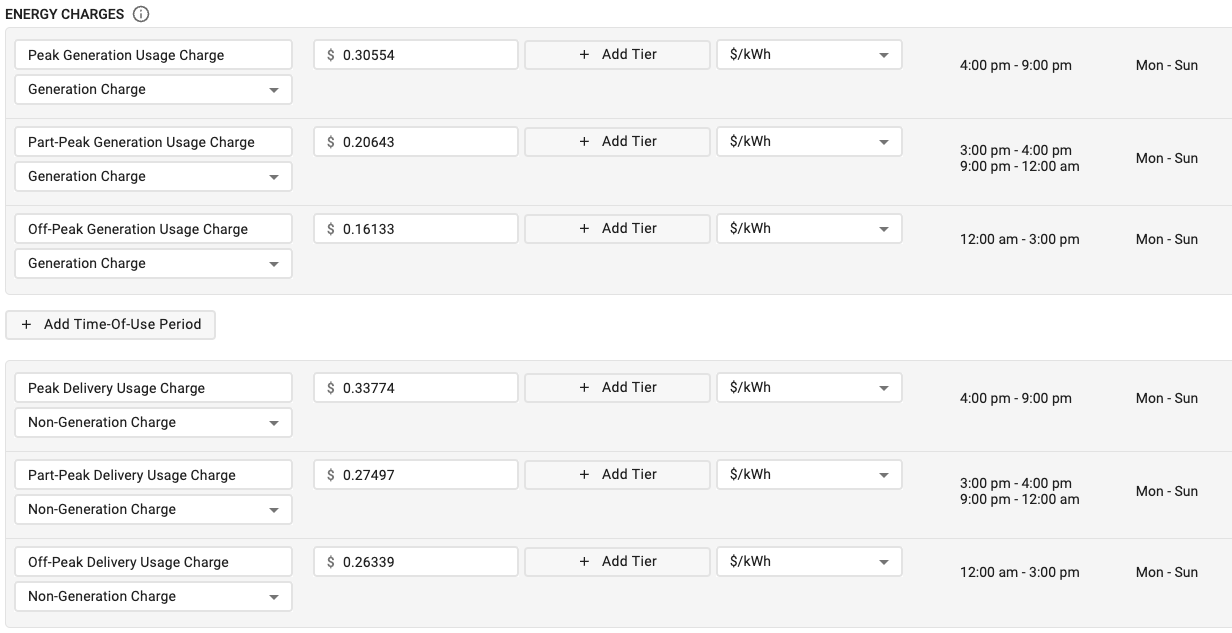Viewport: 1232px width, 633px height.
Task: Open Non-Generation Charge dropdown under Part-Peak Delivery
Action: pyautogui.click(x=154, y=510)
